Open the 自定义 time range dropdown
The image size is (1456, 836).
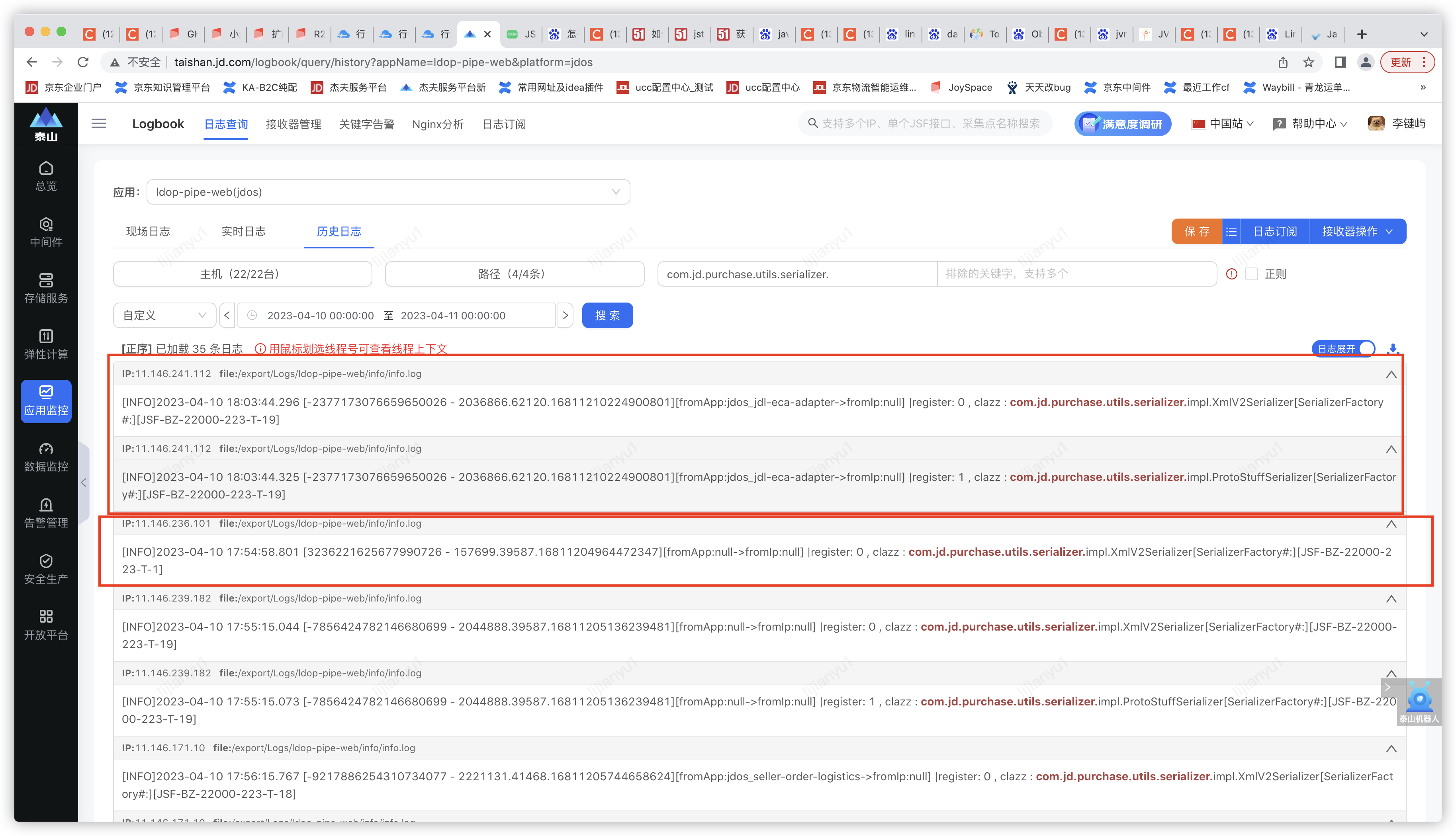pos(164,315)
